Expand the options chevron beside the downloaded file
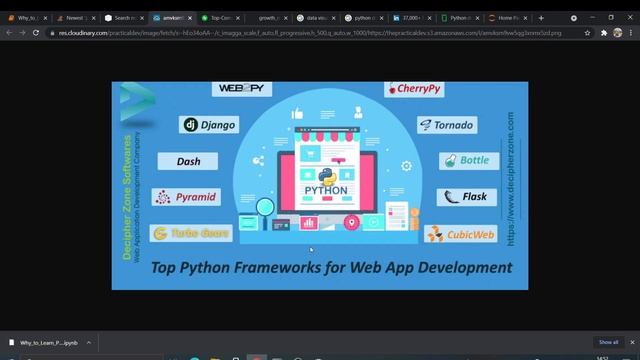This screenshot has width=640, height=360. tap(89, 343)
